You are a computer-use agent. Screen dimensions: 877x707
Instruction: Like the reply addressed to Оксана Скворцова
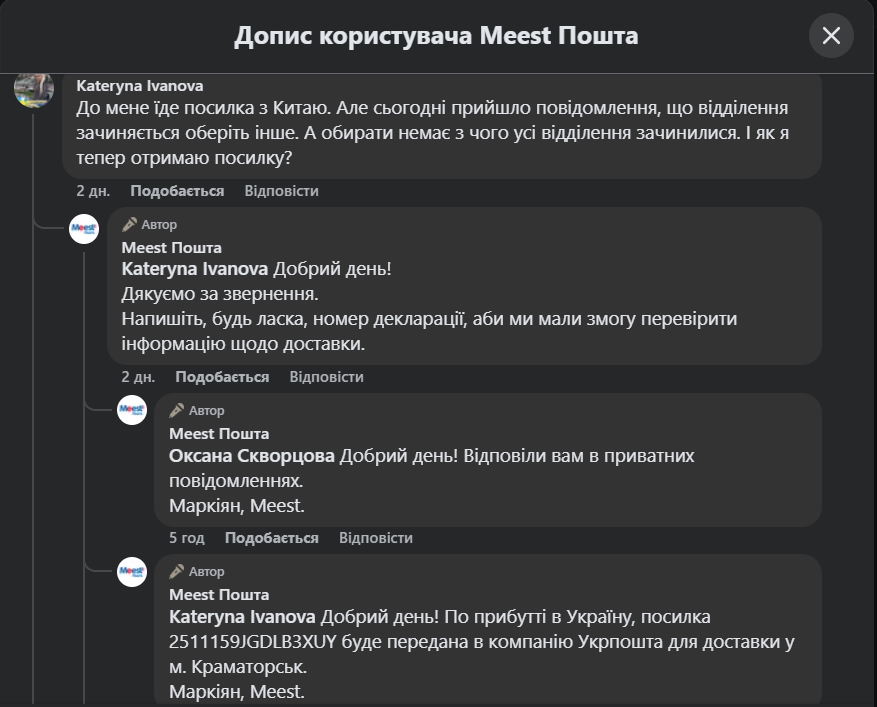(x=271, y=538)
